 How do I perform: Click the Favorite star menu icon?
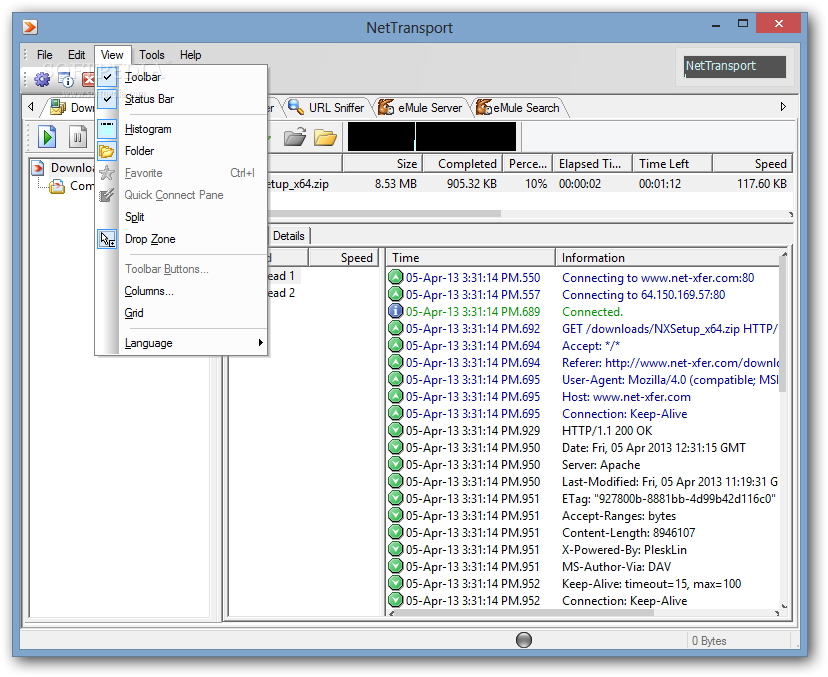click(107, 173)
